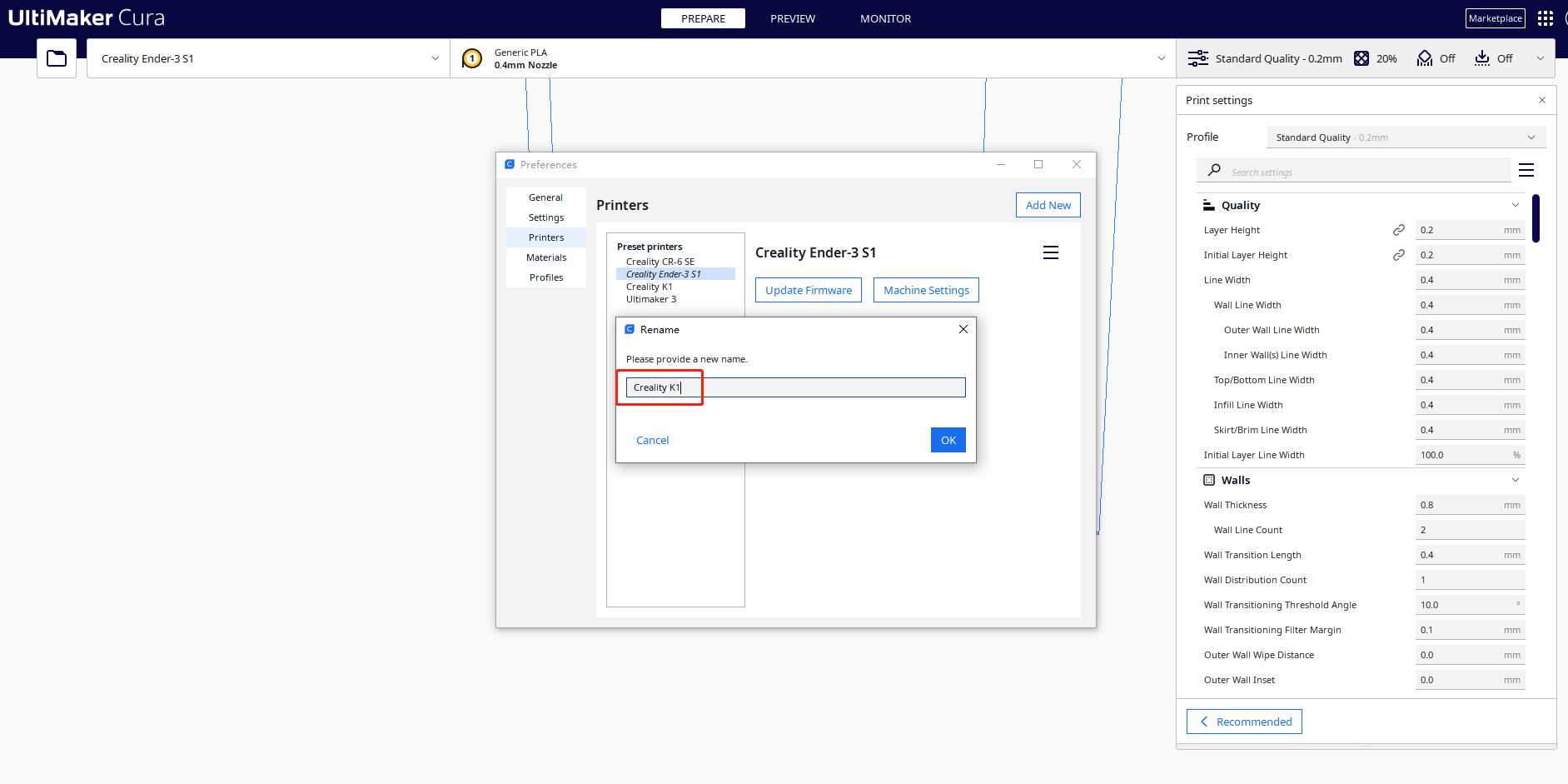Image resolution: width=1568 pixels, height=784 pixels.
Task: Open file folder icon in toolbar
Action: [x=57, y=58]
